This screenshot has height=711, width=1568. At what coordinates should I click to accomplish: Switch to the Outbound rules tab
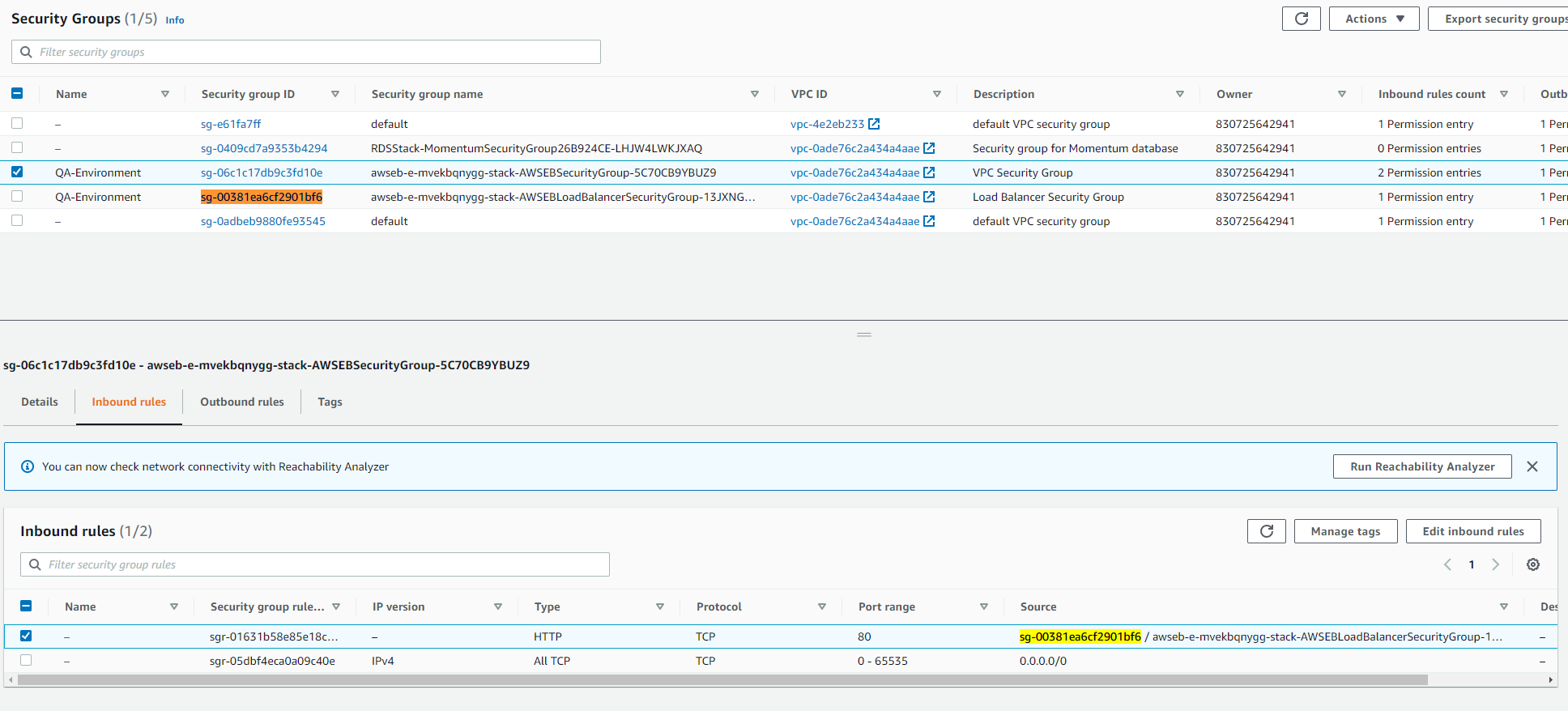(x=242, y=402)
